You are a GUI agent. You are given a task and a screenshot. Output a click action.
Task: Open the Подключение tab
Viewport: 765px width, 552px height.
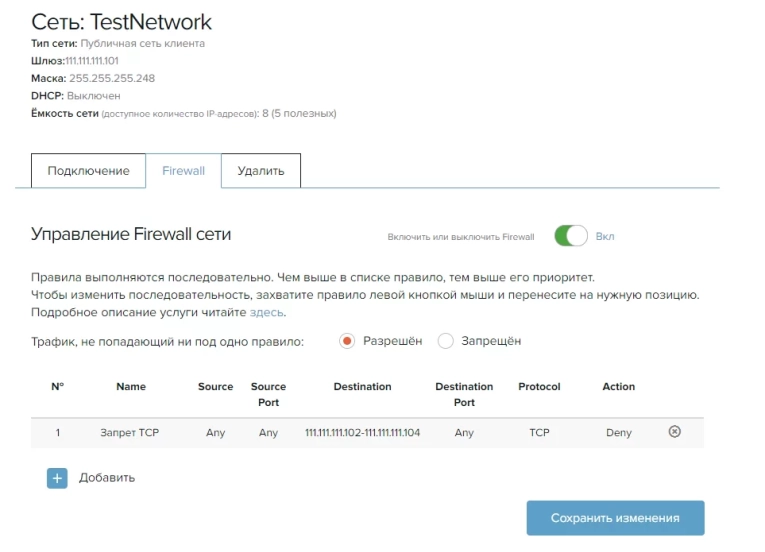tap(88, 171)
